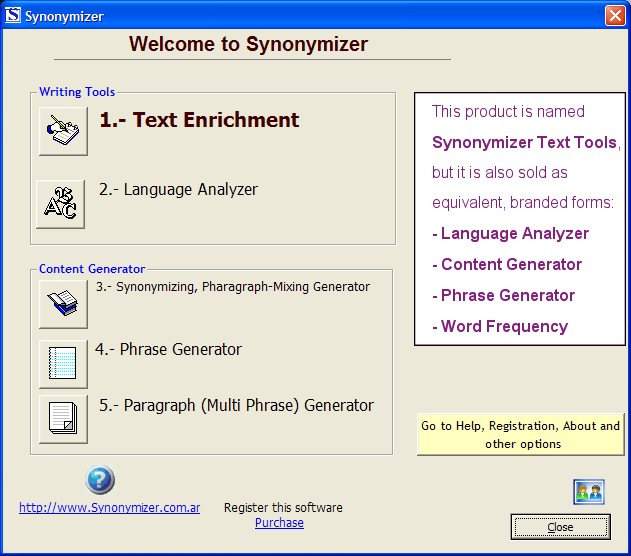Open the Text Enrichment tool icon

click(x=63, y=131)
